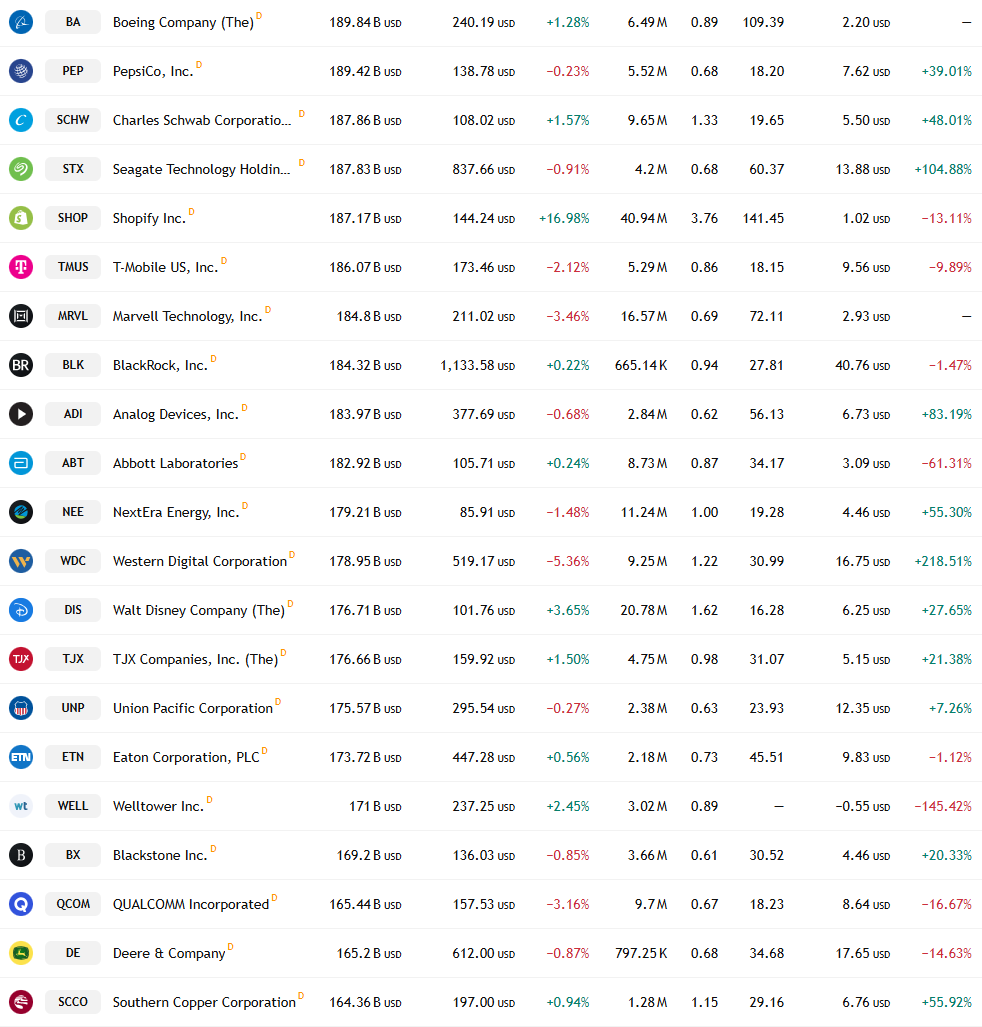Click Shopify volume 40.94 M
This screenshot has height=1027, width=982.
pyautogui.click(x=644, y=218)
